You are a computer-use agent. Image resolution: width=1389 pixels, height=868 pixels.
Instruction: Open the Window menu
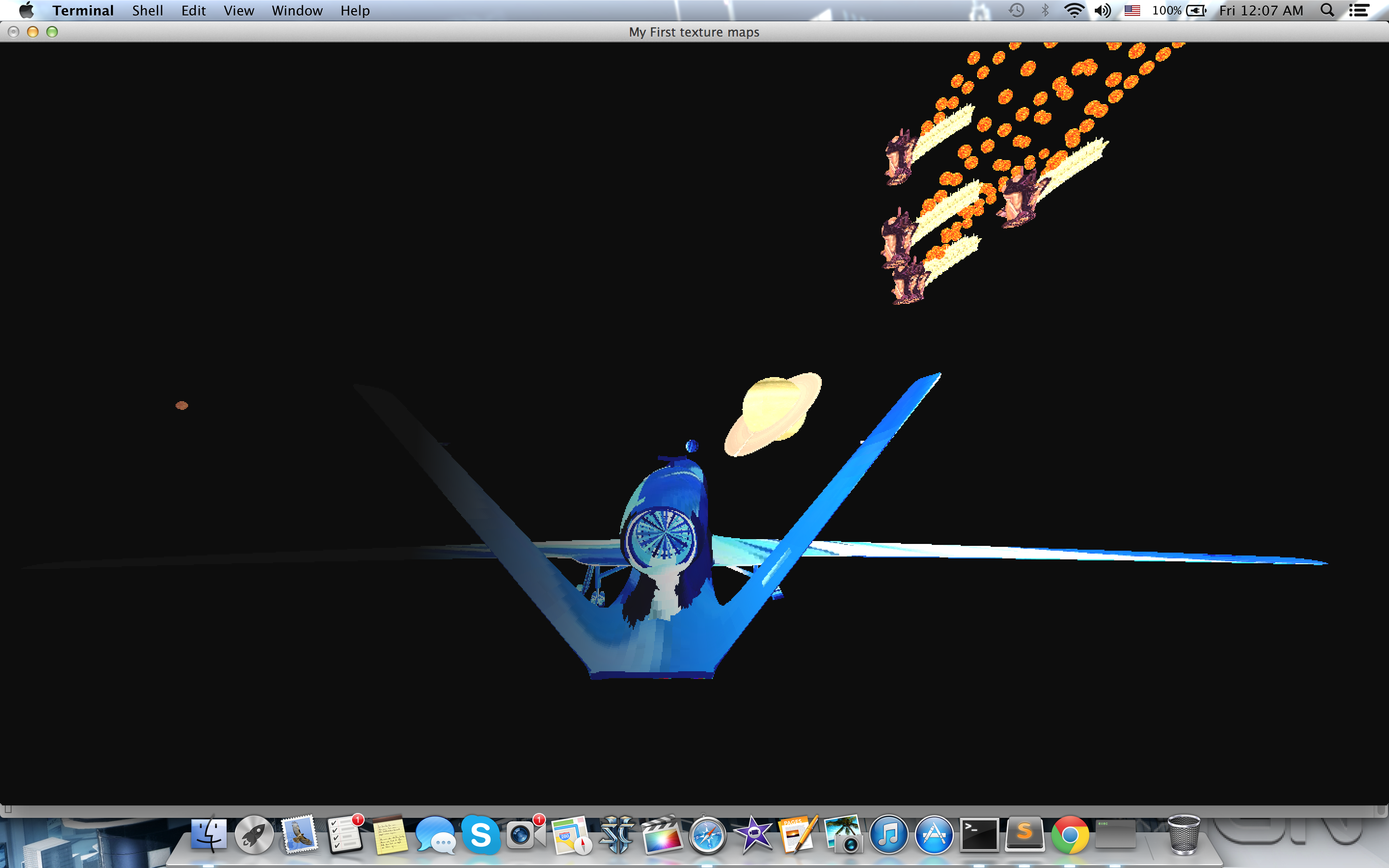point(297,10)
